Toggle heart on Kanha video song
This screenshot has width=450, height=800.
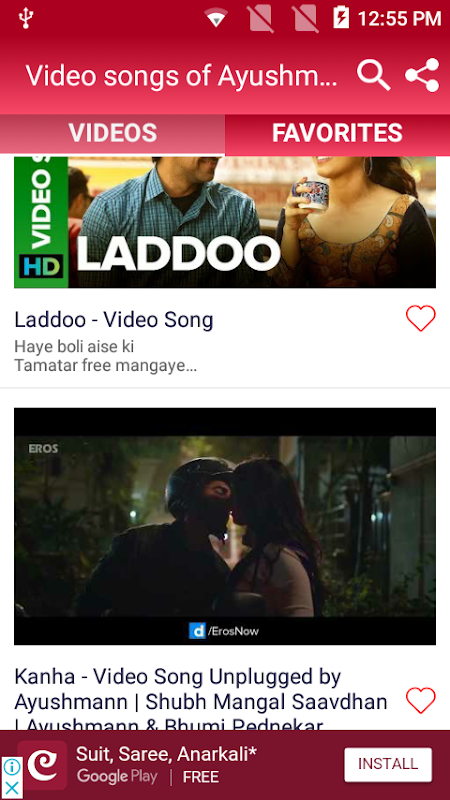click(x=420, y=701)
